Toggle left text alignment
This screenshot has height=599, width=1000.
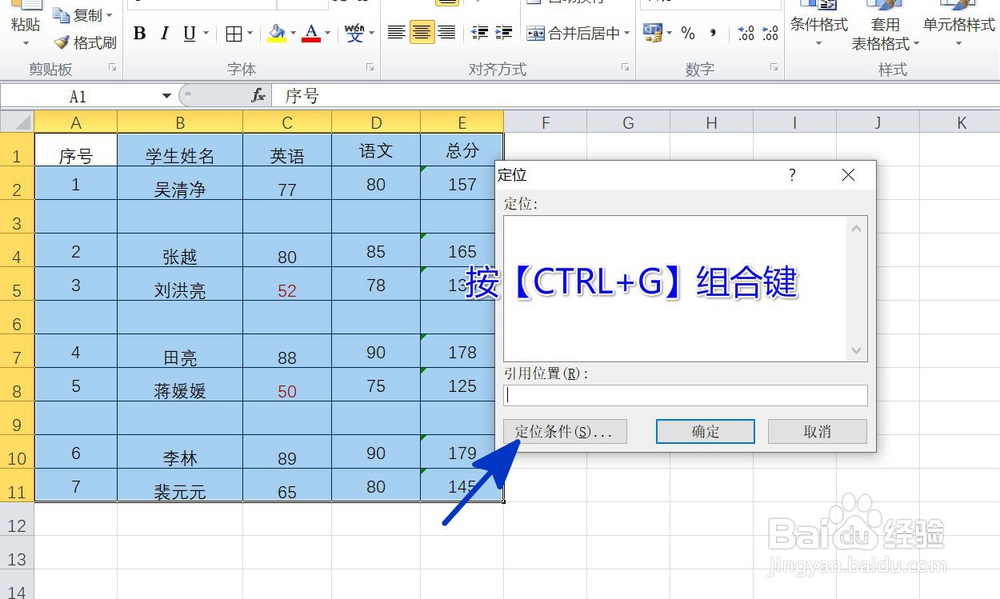coord(398,30)
